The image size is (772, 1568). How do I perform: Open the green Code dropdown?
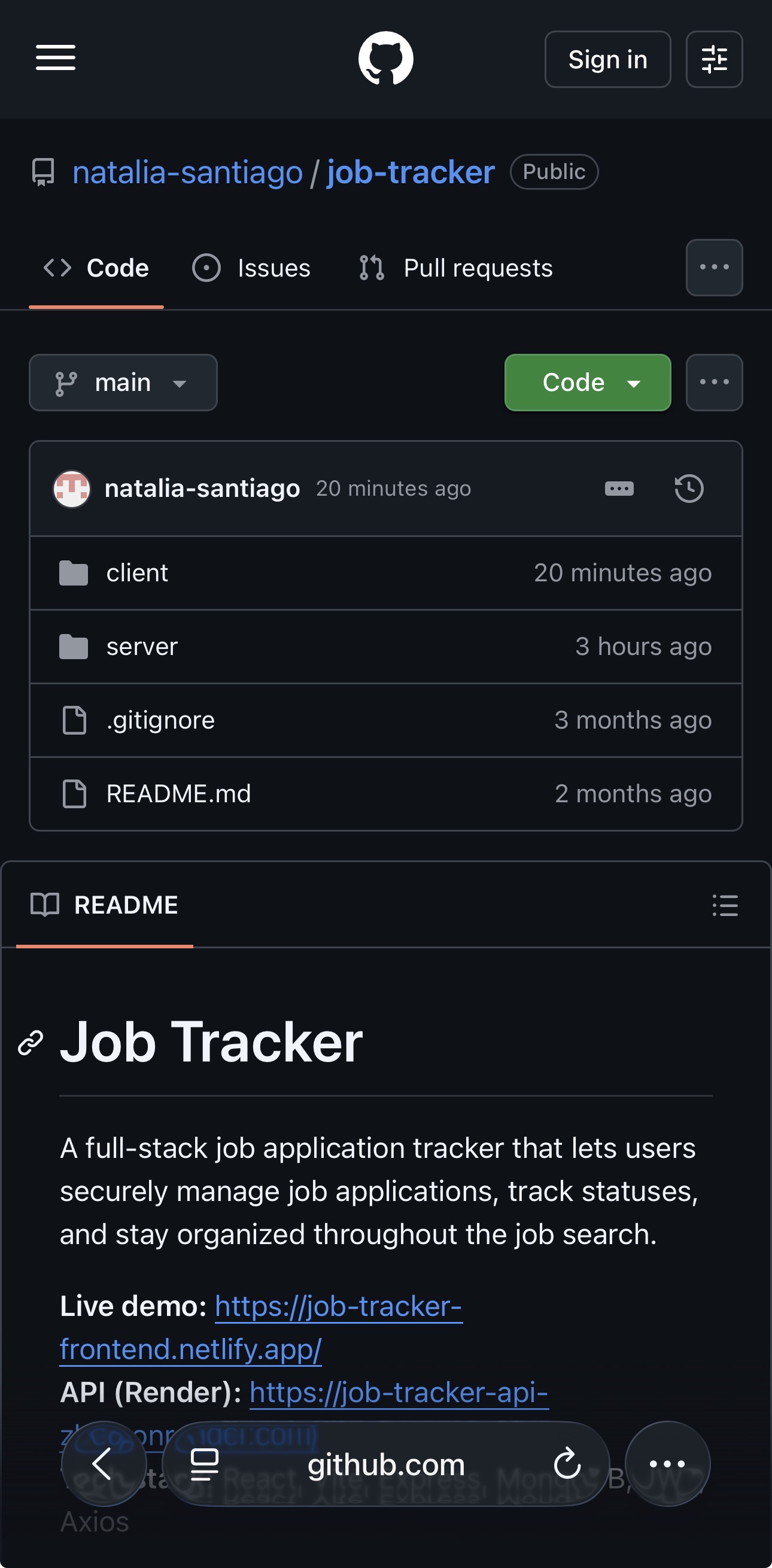(x=587, y=383)
